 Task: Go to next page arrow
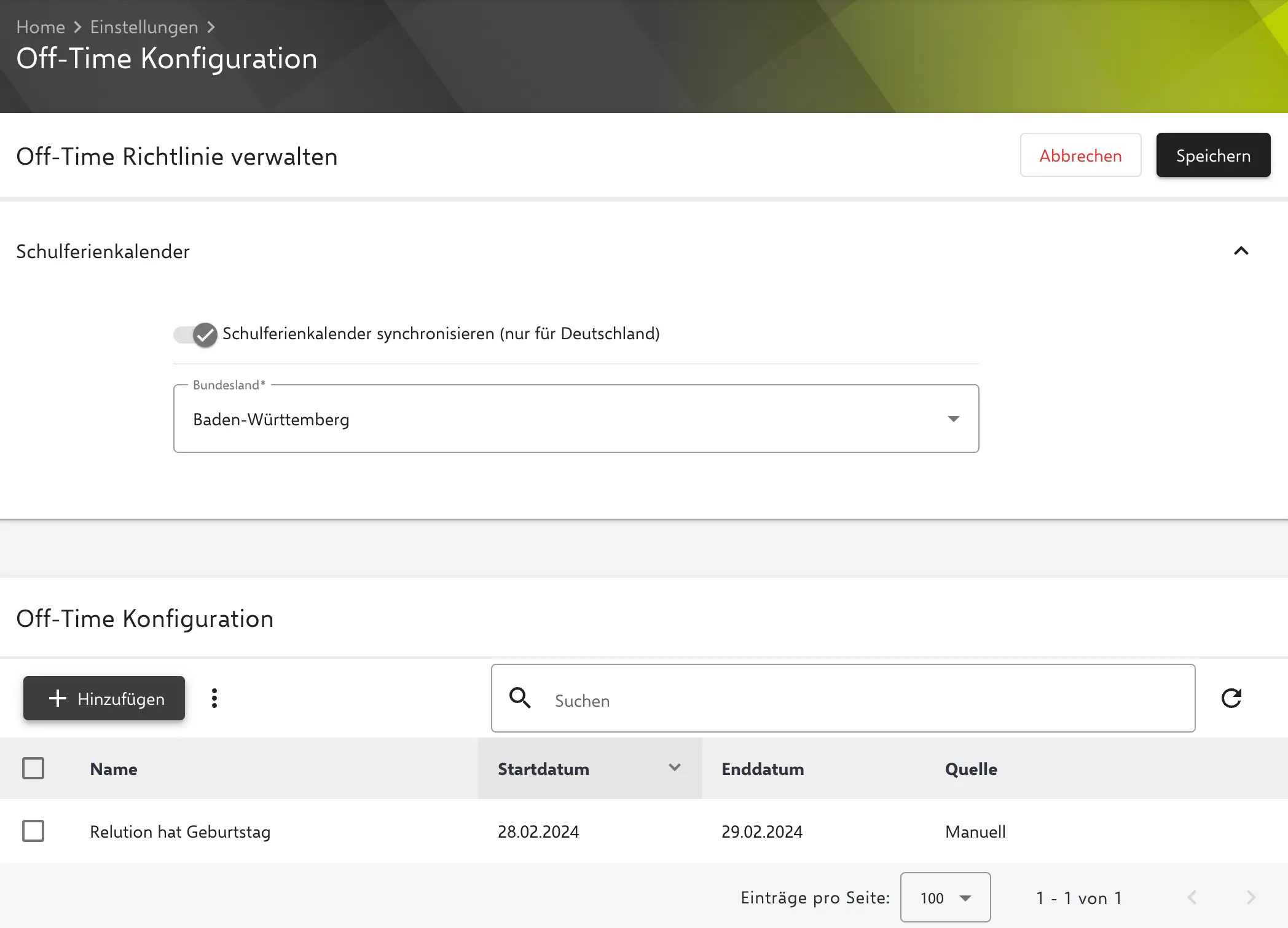click(x=1251, y=897)
